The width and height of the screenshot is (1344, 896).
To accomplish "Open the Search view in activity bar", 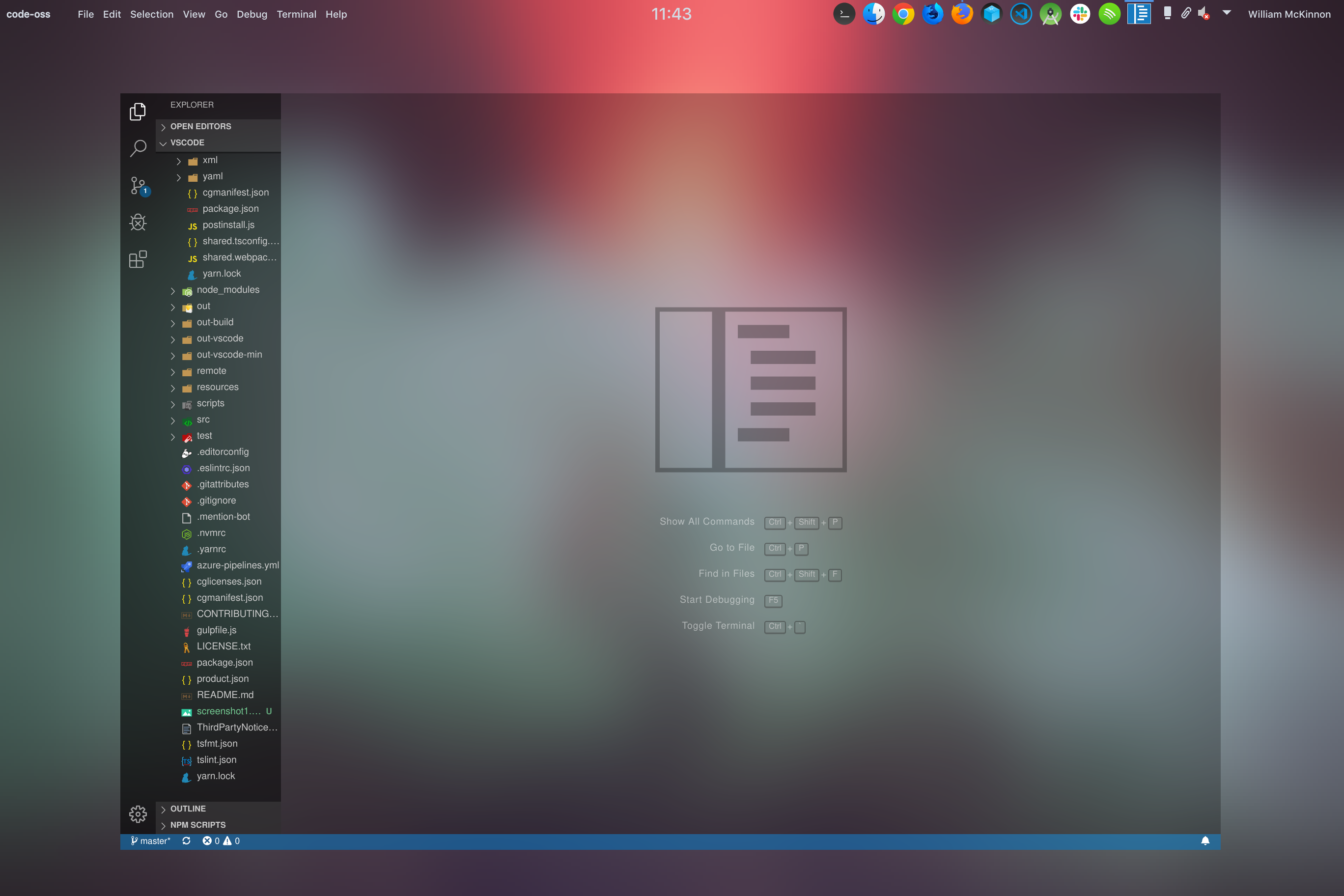I will (x=138, y=148).
